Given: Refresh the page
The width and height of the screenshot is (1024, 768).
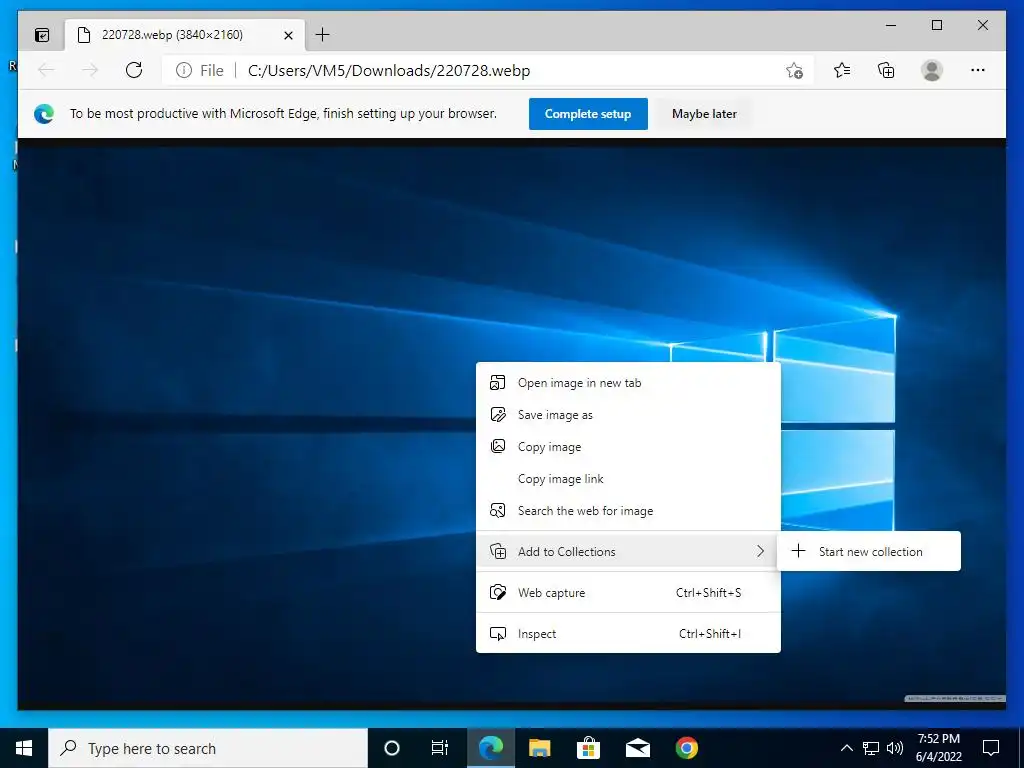Looking at the screenshot, I should point(134,70).
